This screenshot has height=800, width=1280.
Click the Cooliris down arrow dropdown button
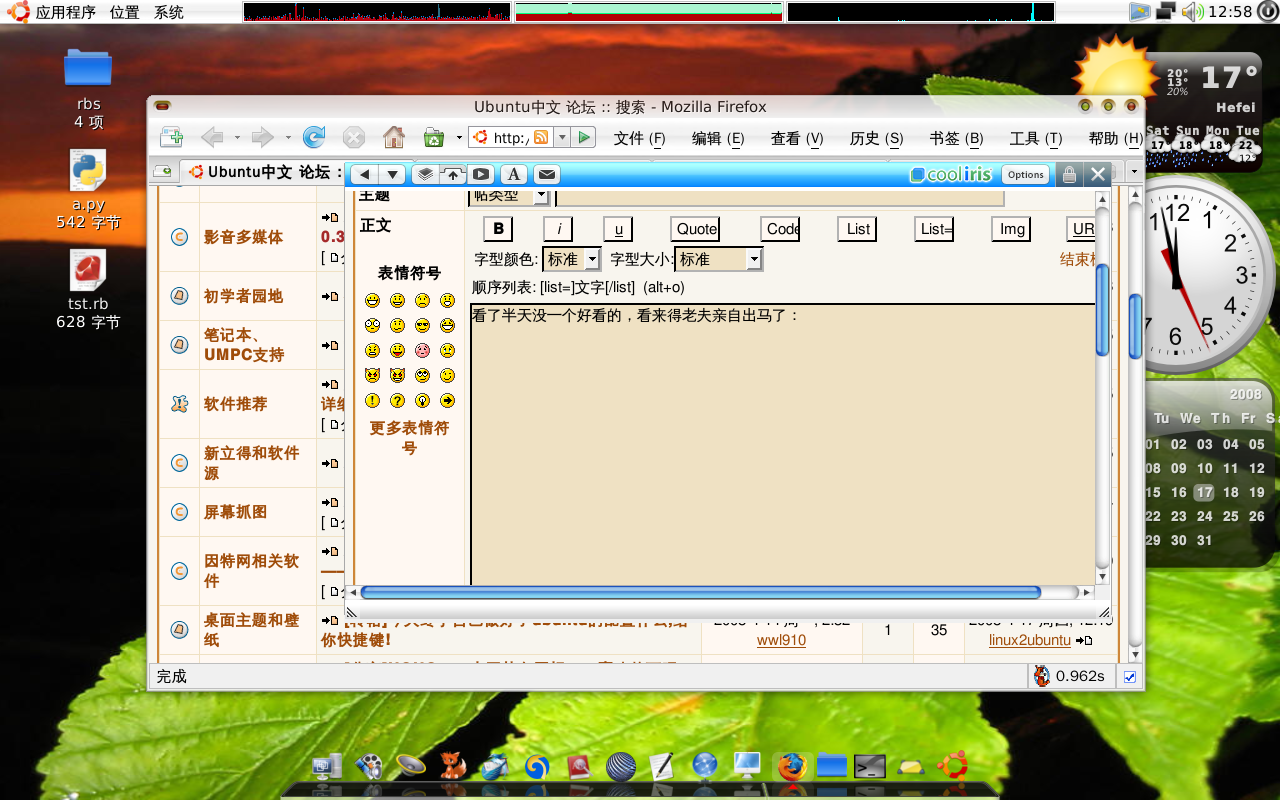pyautogui.click(x=393, y=174)
